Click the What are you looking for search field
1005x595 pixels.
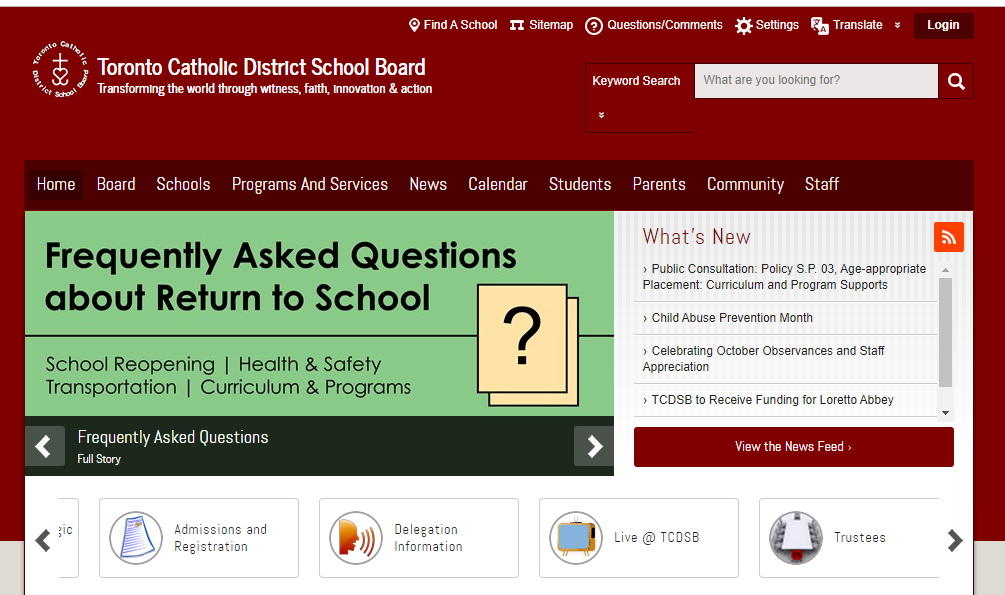tap(816, 81)
